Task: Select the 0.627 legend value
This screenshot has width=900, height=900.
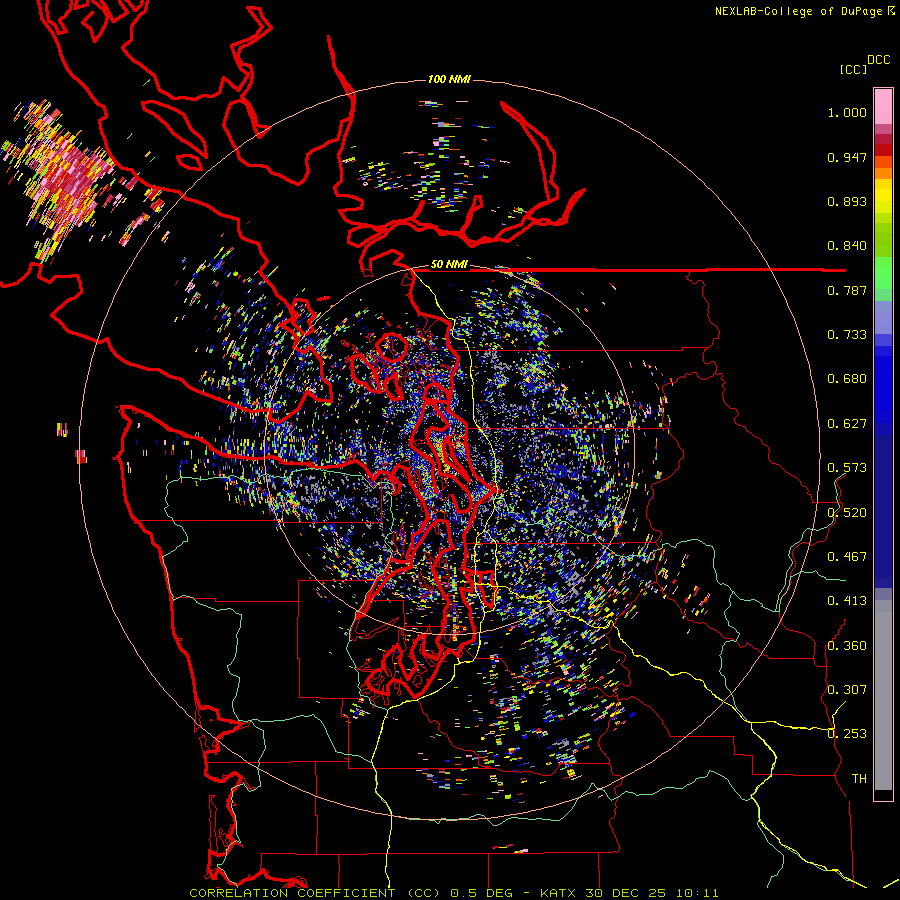Action: [x=847, y=424]
